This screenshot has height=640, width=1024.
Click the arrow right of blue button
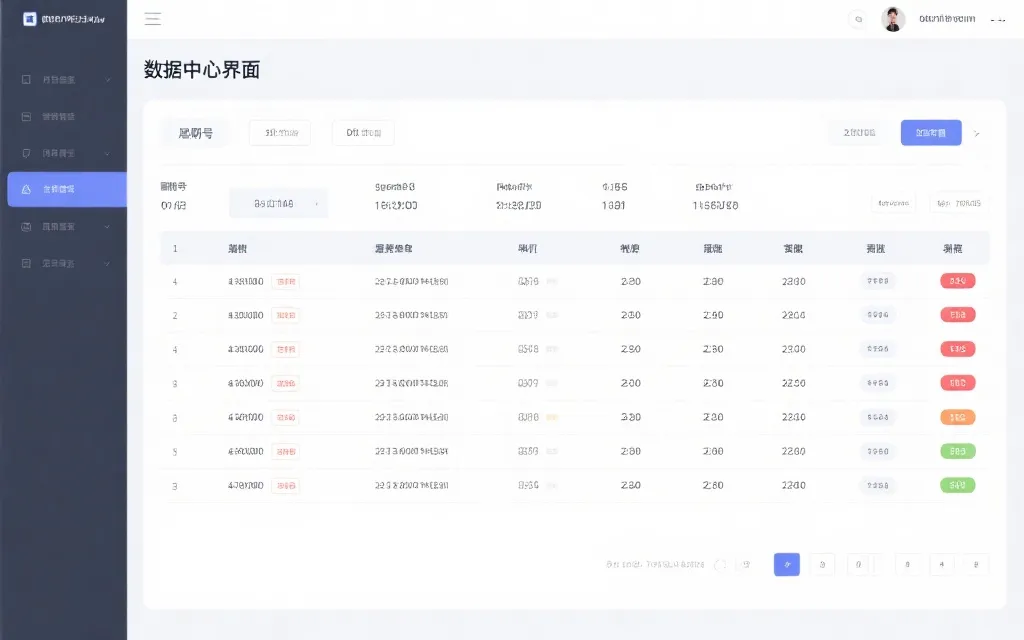coord(977,133)
